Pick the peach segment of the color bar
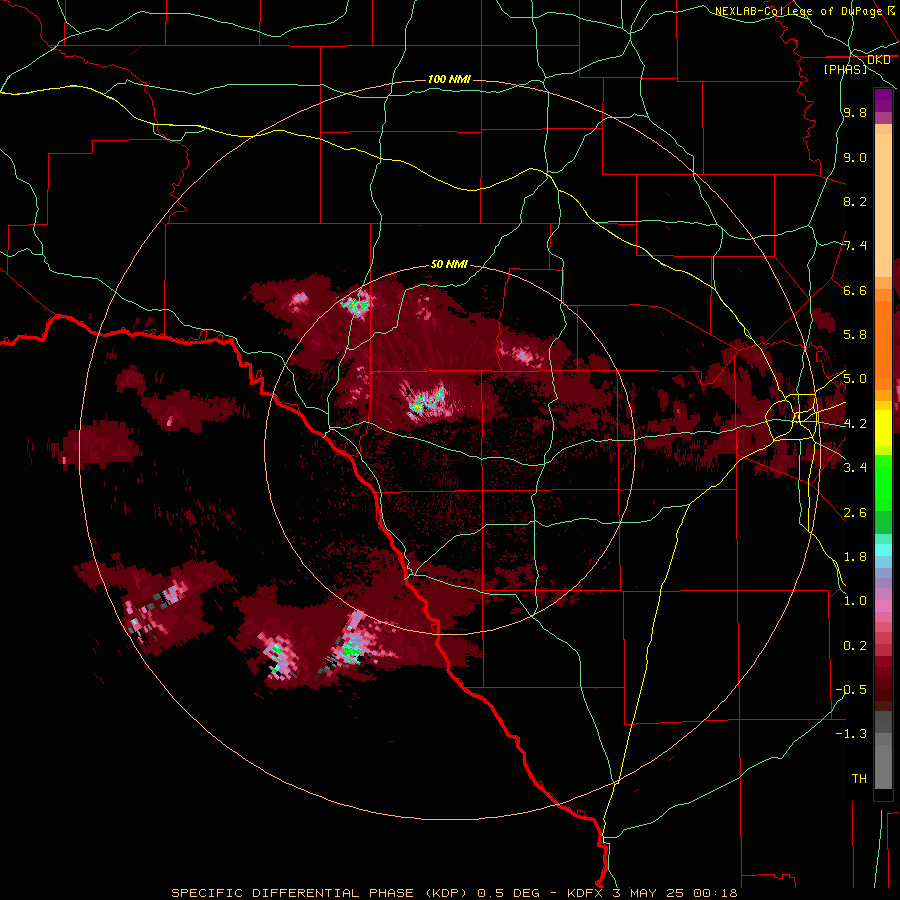Screen dimensions: 900x900 pyautogui.click(x=883, y=207)
